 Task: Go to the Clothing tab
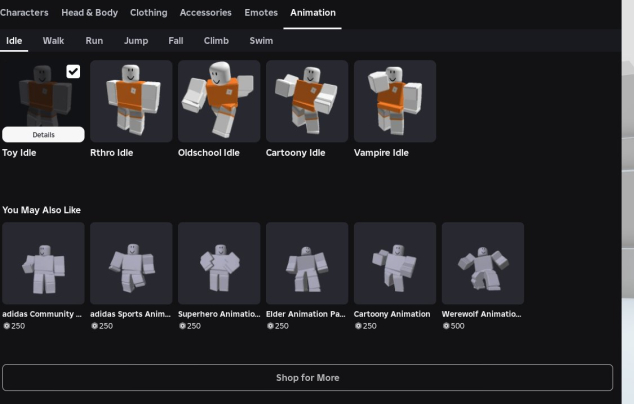click(x=148, y=13)
